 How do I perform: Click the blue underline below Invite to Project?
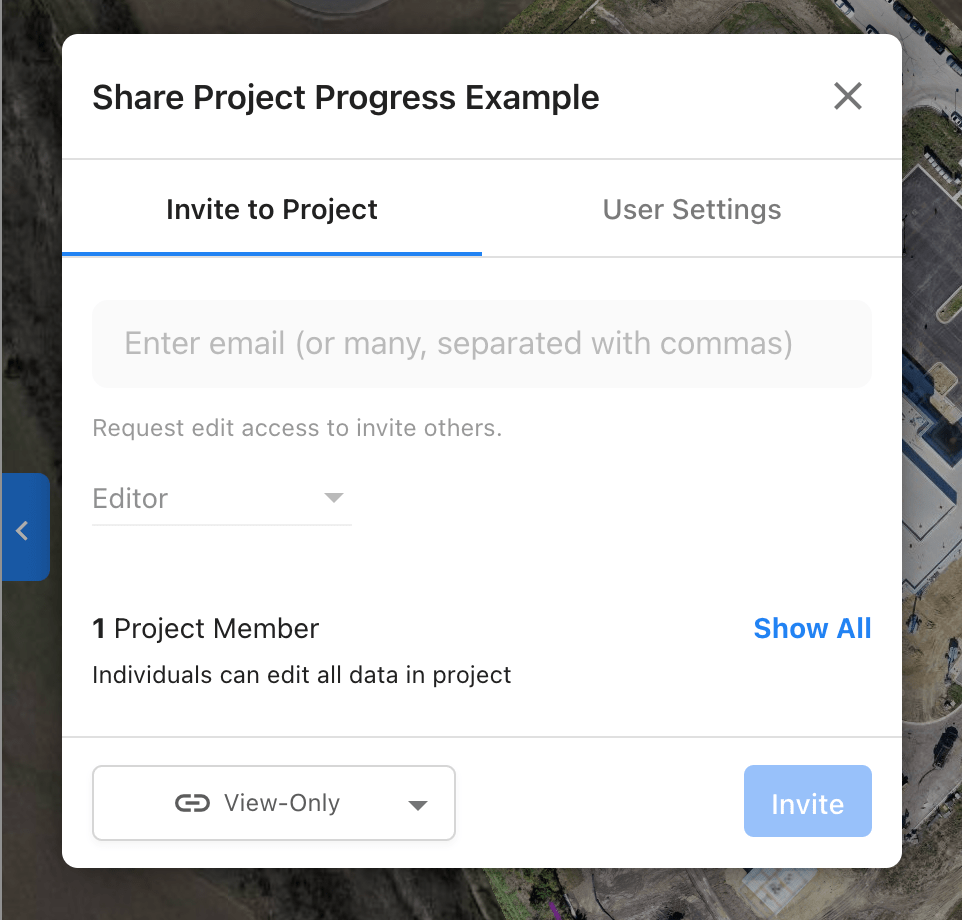coord(272,254)
